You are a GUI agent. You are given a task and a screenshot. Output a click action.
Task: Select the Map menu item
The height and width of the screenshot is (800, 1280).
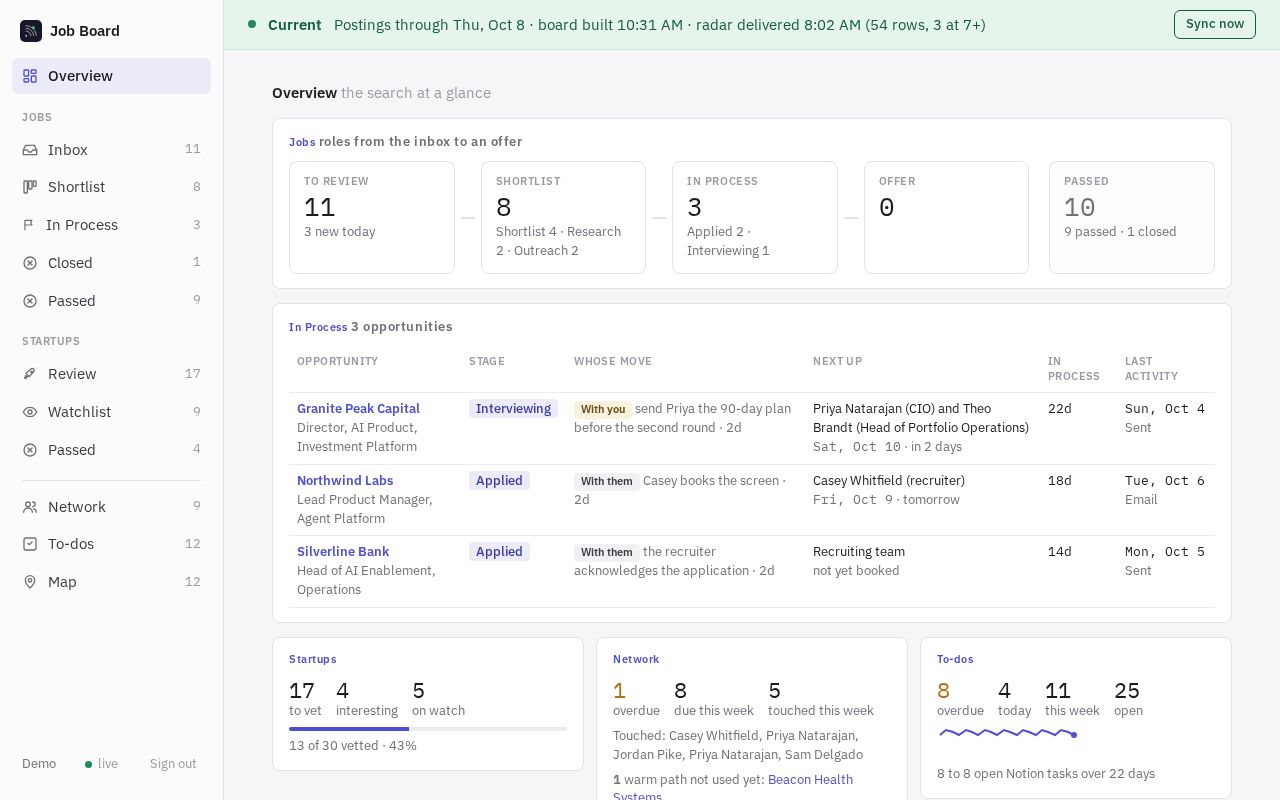pyautogui.click(x=111, y=582)
